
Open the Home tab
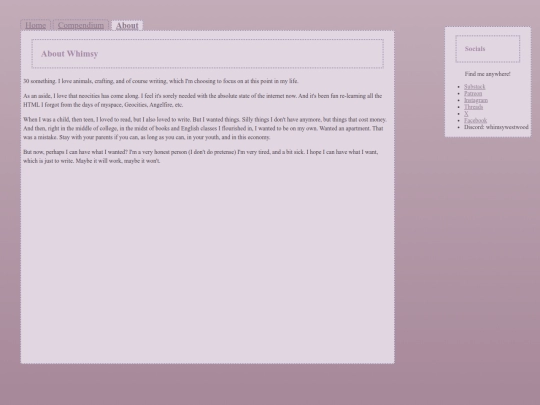click(x=35, y=25)
